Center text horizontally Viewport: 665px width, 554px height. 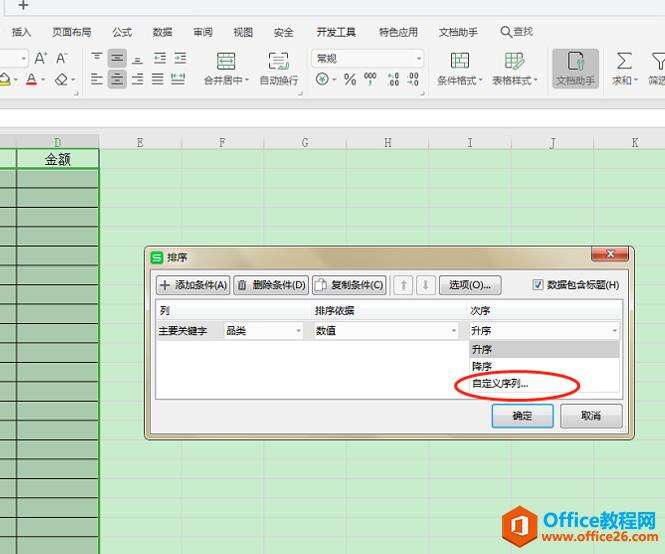pos(117,79)
